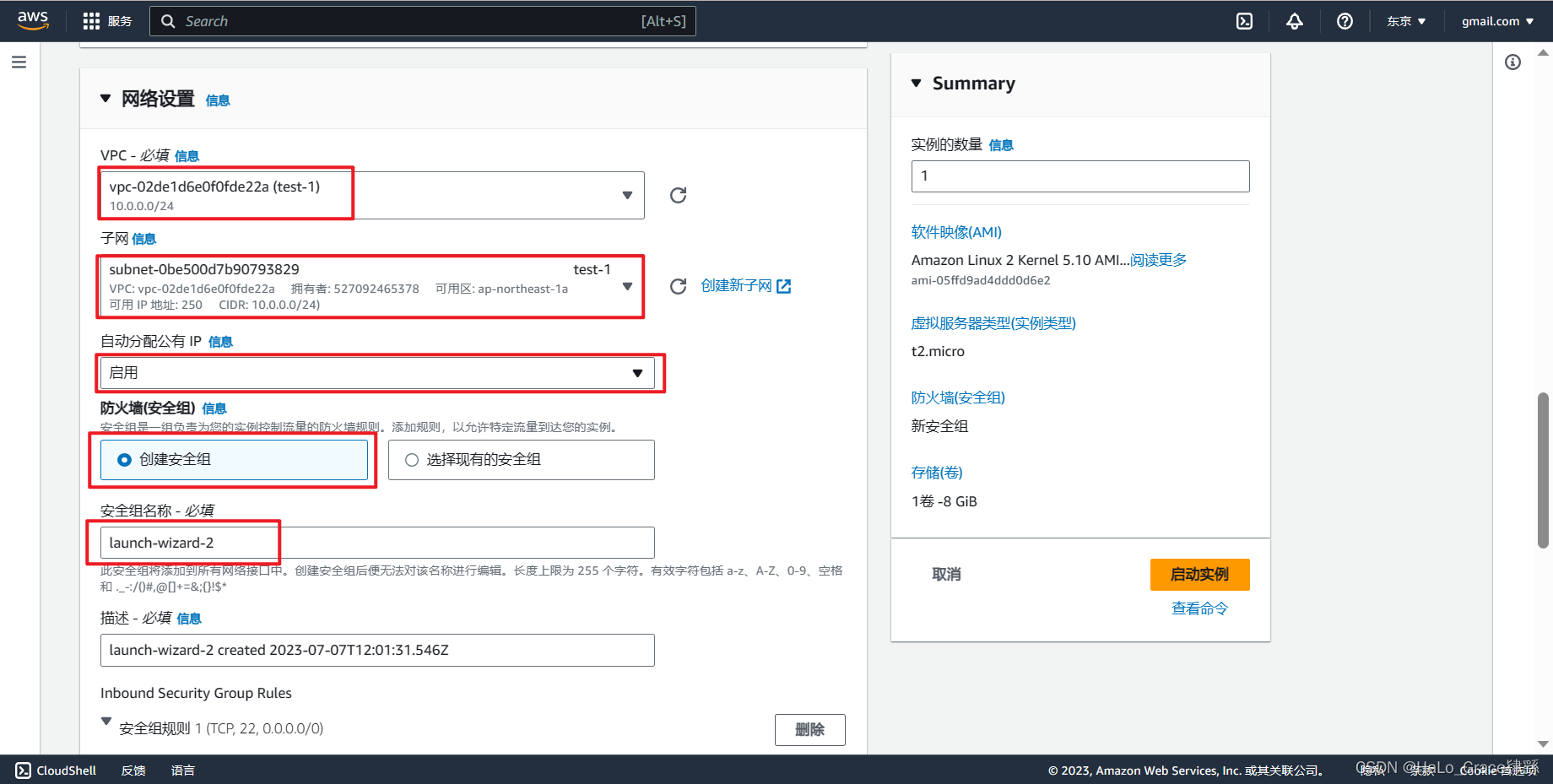The width and height of the screenshot is (1553, 784).
Task: Open the info panel icon on the right edge
Action: point(1512,62)
